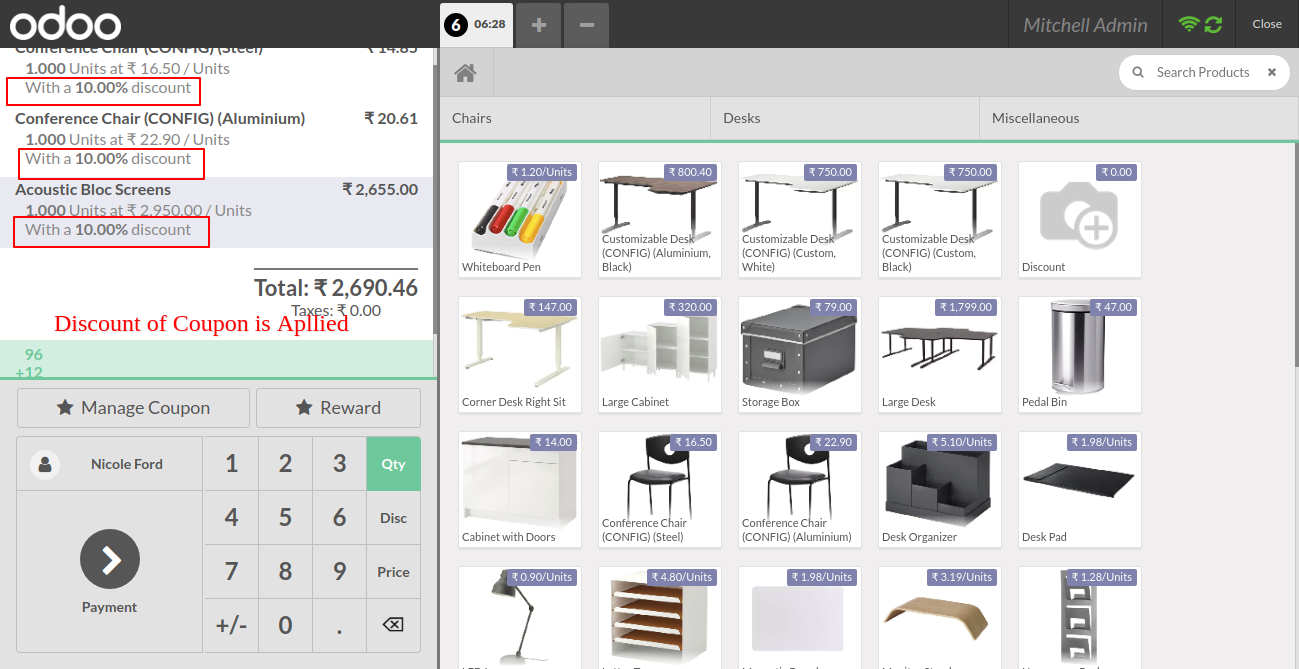Click the Payment arrow circle button
Viewport: 1299px width, 669px height.
coord(110,559)
